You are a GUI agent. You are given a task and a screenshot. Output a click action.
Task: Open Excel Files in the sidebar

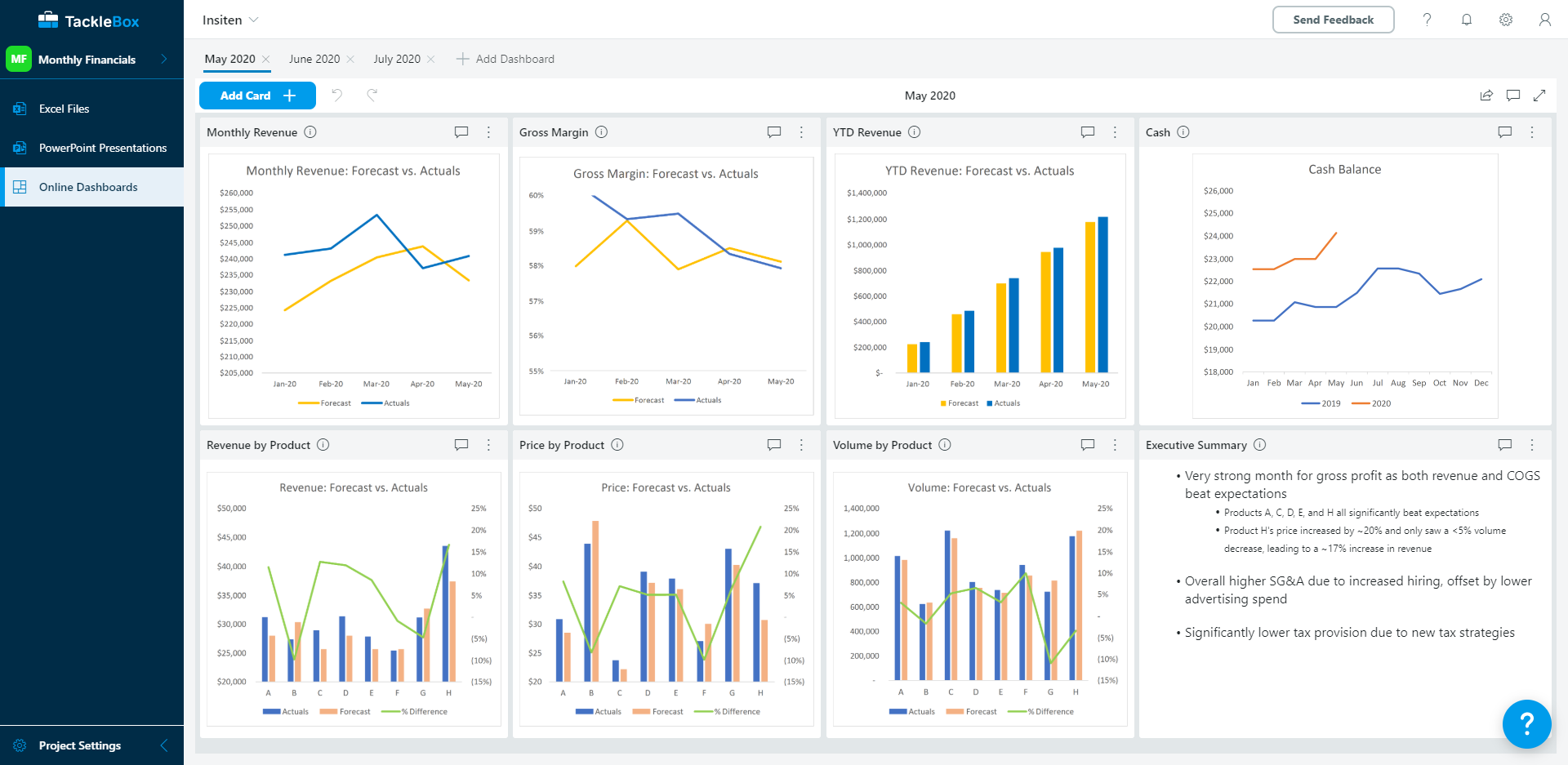[91, 109]
